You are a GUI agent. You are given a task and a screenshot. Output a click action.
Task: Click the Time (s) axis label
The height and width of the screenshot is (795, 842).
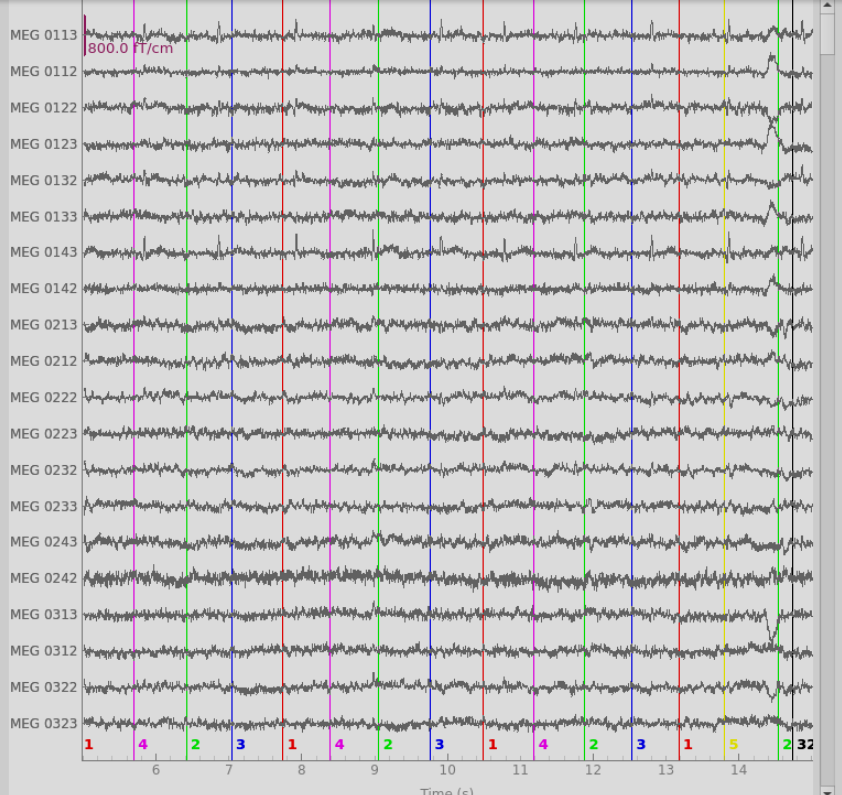pos(447,791)
